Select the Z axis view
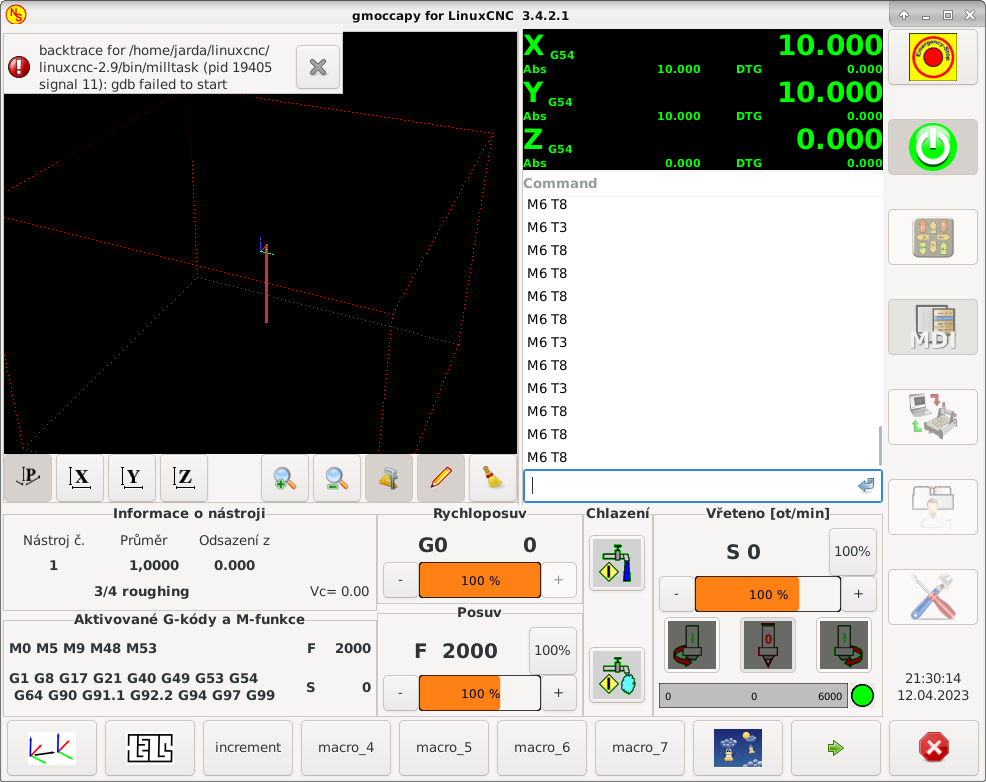The height and width of the screenshot is (782, 986). (x=184, y=478)
